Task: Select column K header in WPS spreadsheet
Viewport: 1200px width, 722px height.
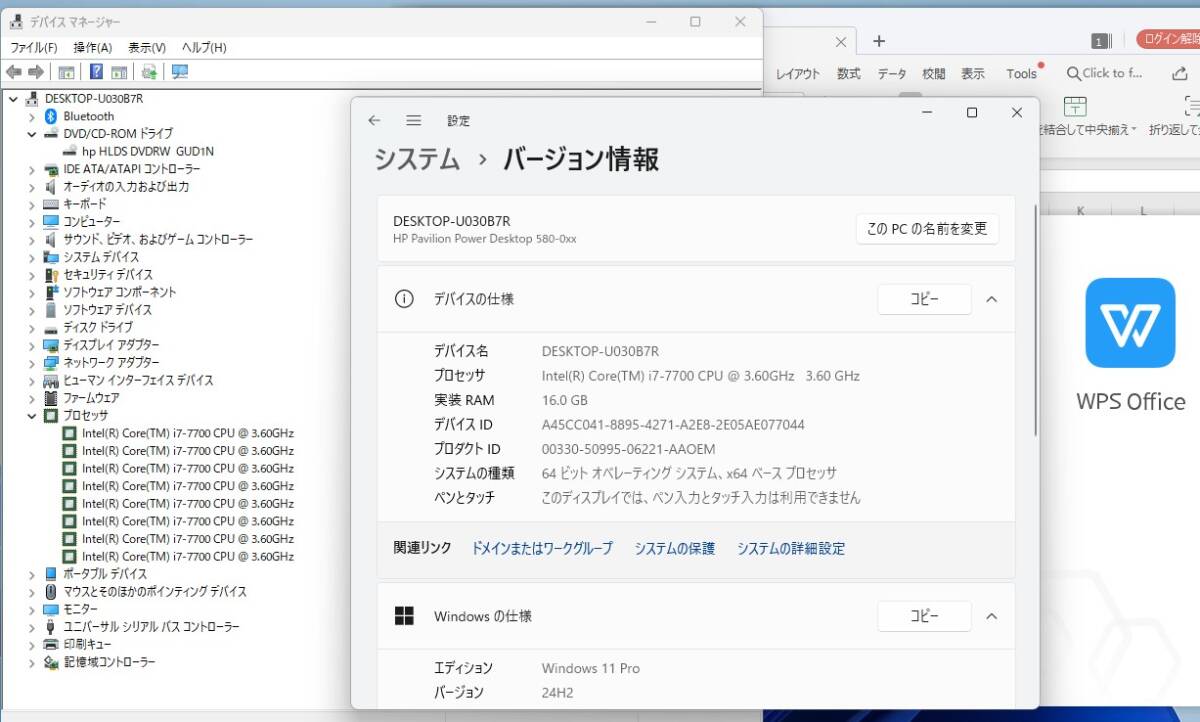Action: point(1081,210)
